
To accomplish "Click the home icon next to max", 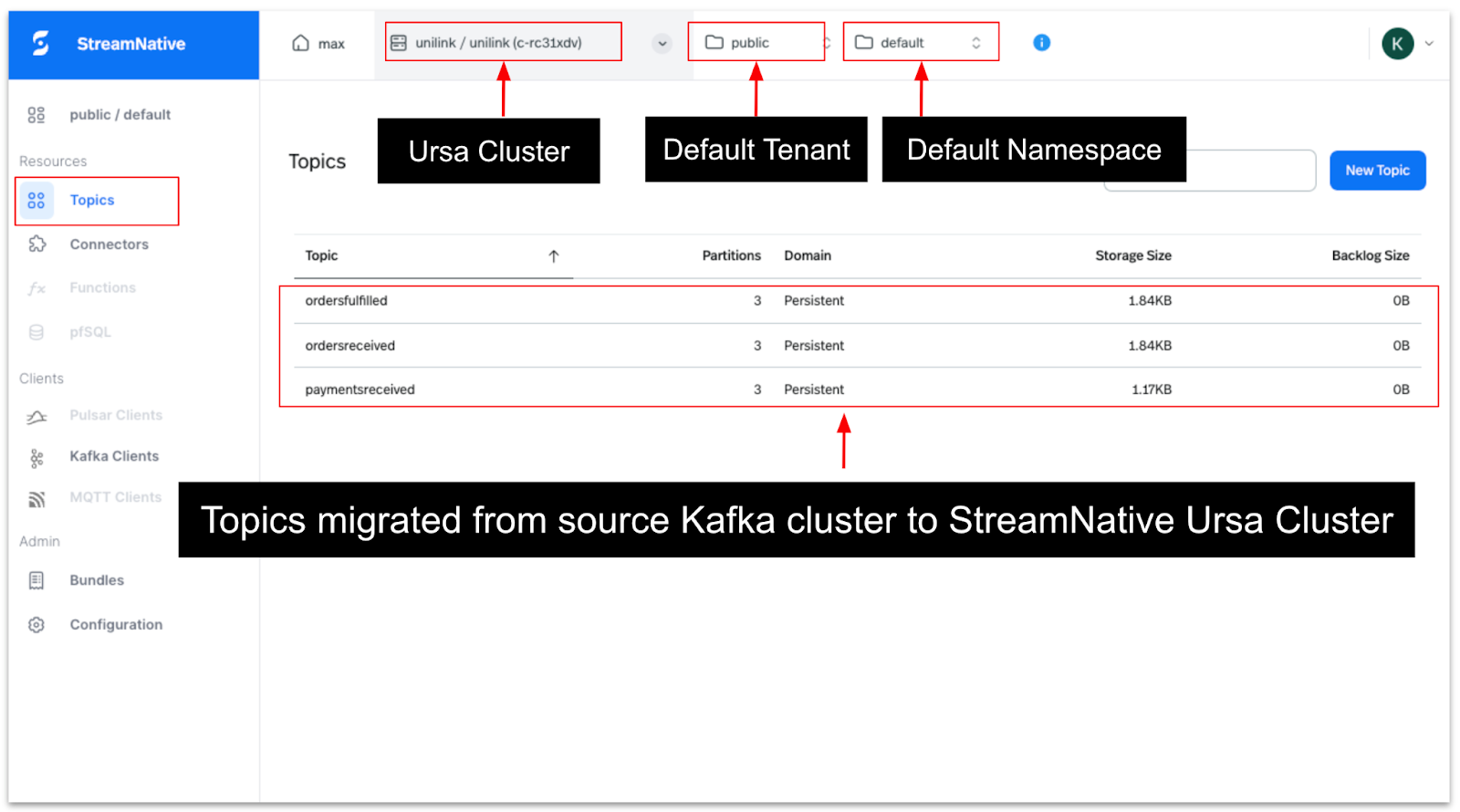I will click(300, 43).
